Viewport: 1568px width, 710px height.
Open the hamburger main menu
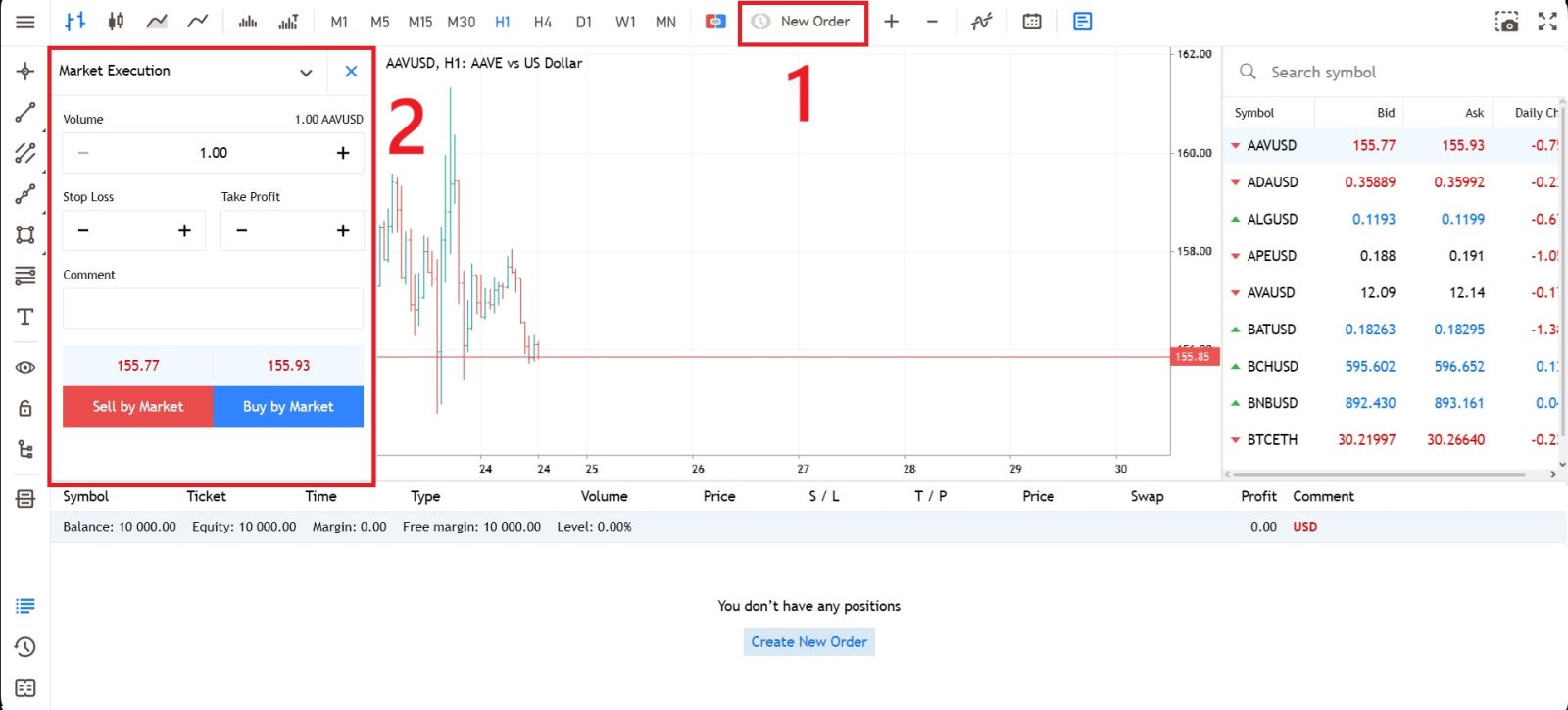(25, 21)
